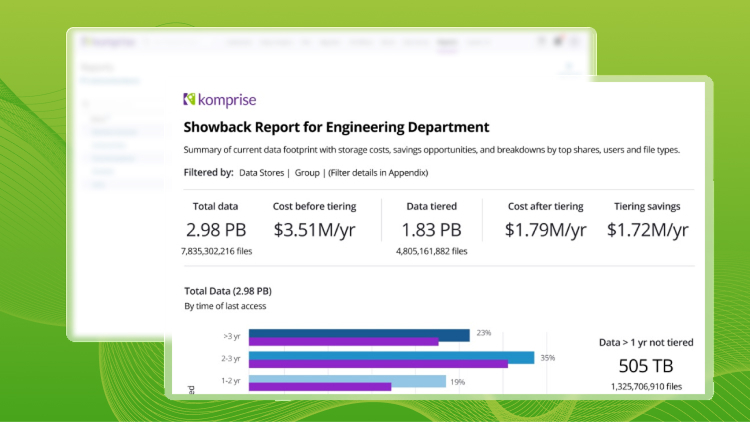750x422 pixels.
Task: Click the Komprise logo in the report
Action: (219, 99)
